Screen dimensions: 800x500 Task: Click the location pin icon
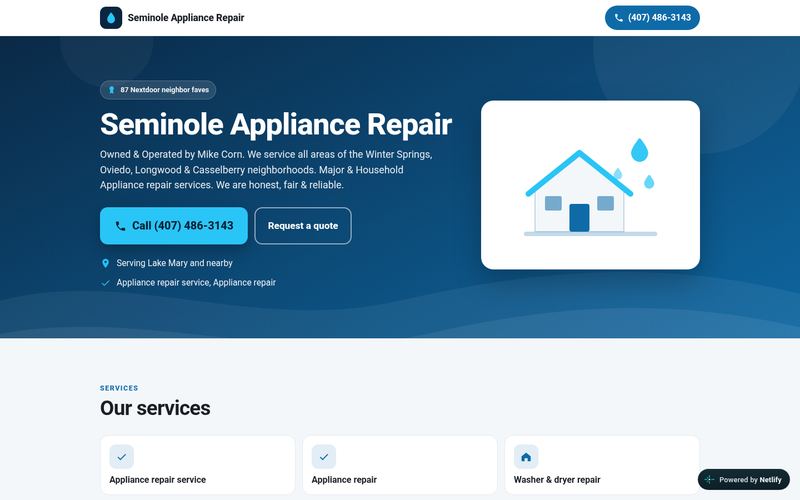click(x=105, y=263)
